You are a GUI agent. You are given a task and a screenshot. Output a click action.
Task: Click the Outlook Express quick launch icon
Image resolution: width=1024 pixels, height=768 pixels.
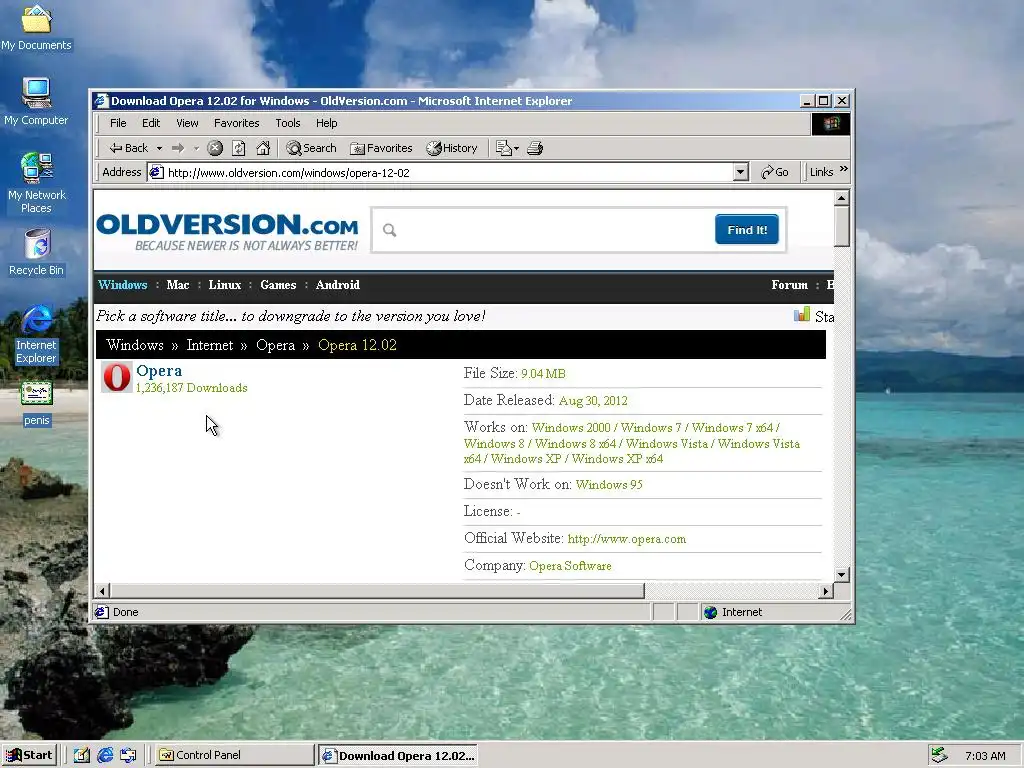tap(128, 755)
